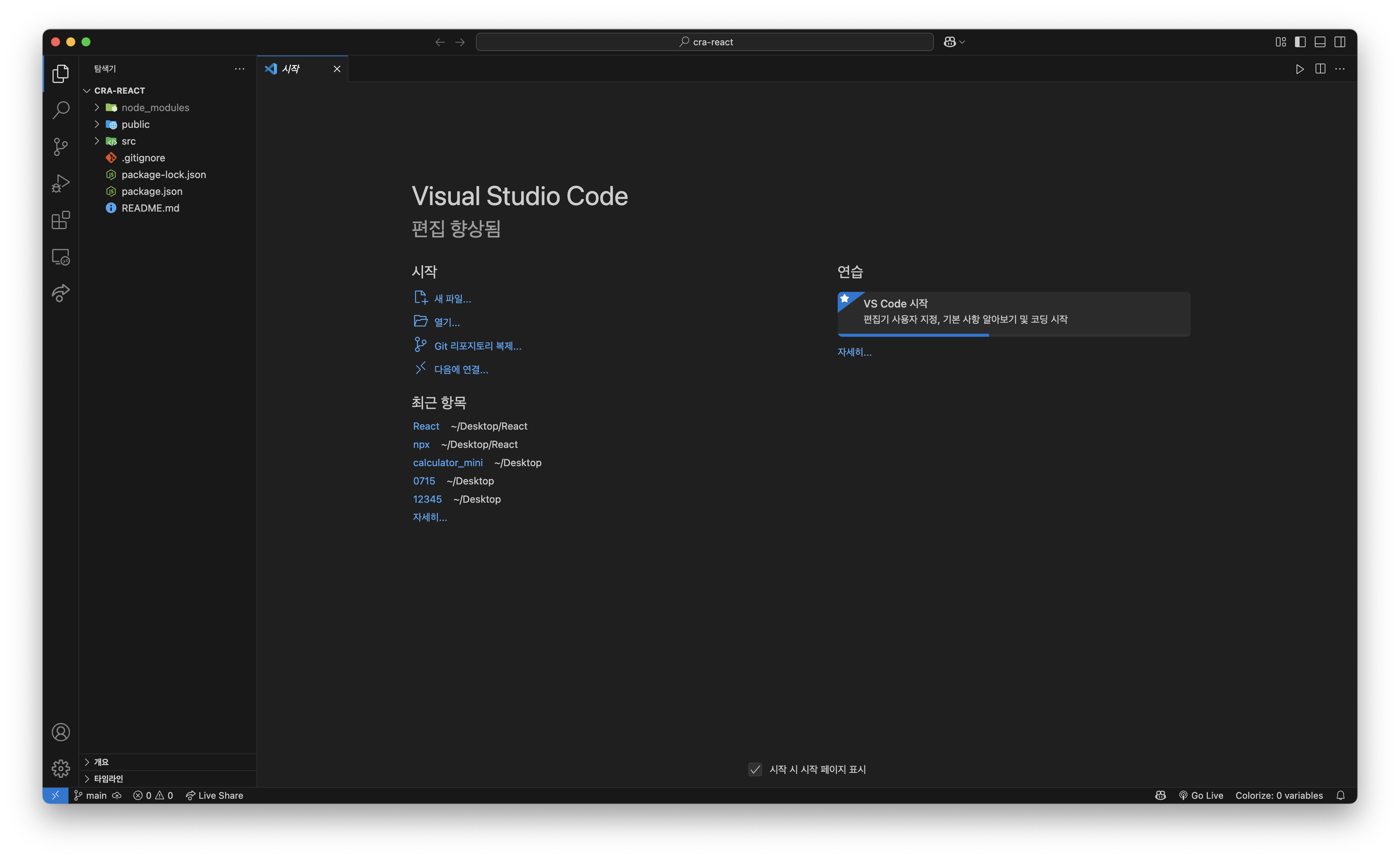Image resolution: width=1400 pixels, height=860 pixels.
Task: Expand the src folder
Action: 168,141
